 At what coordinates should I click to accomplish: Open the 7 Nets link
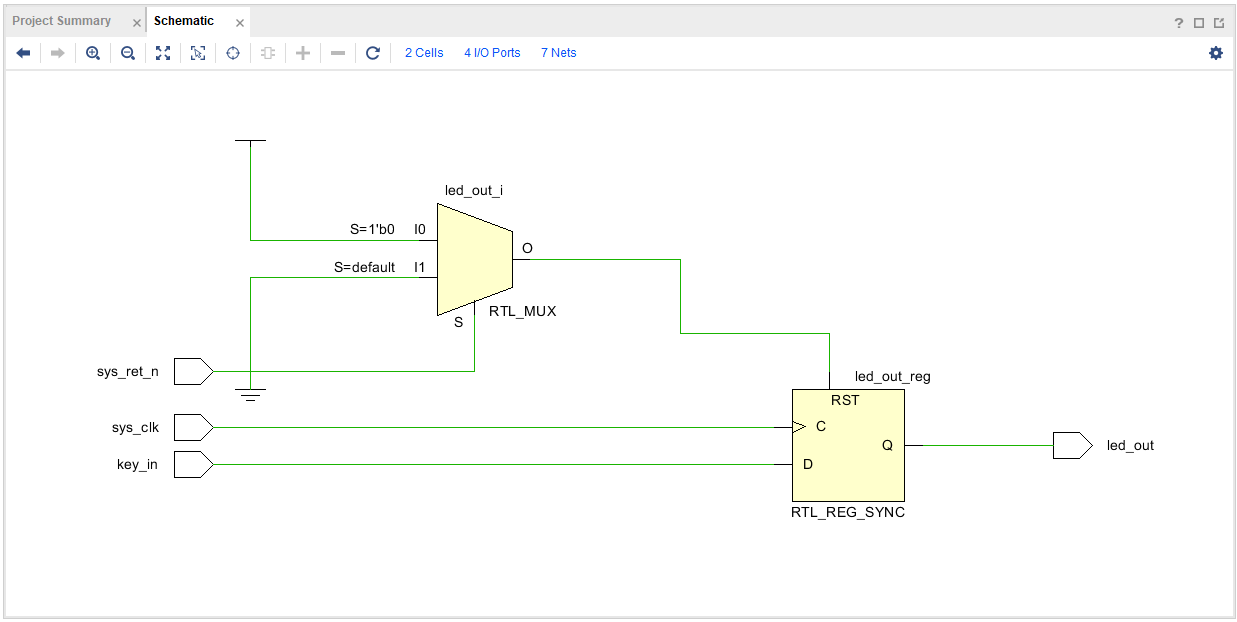559,53
